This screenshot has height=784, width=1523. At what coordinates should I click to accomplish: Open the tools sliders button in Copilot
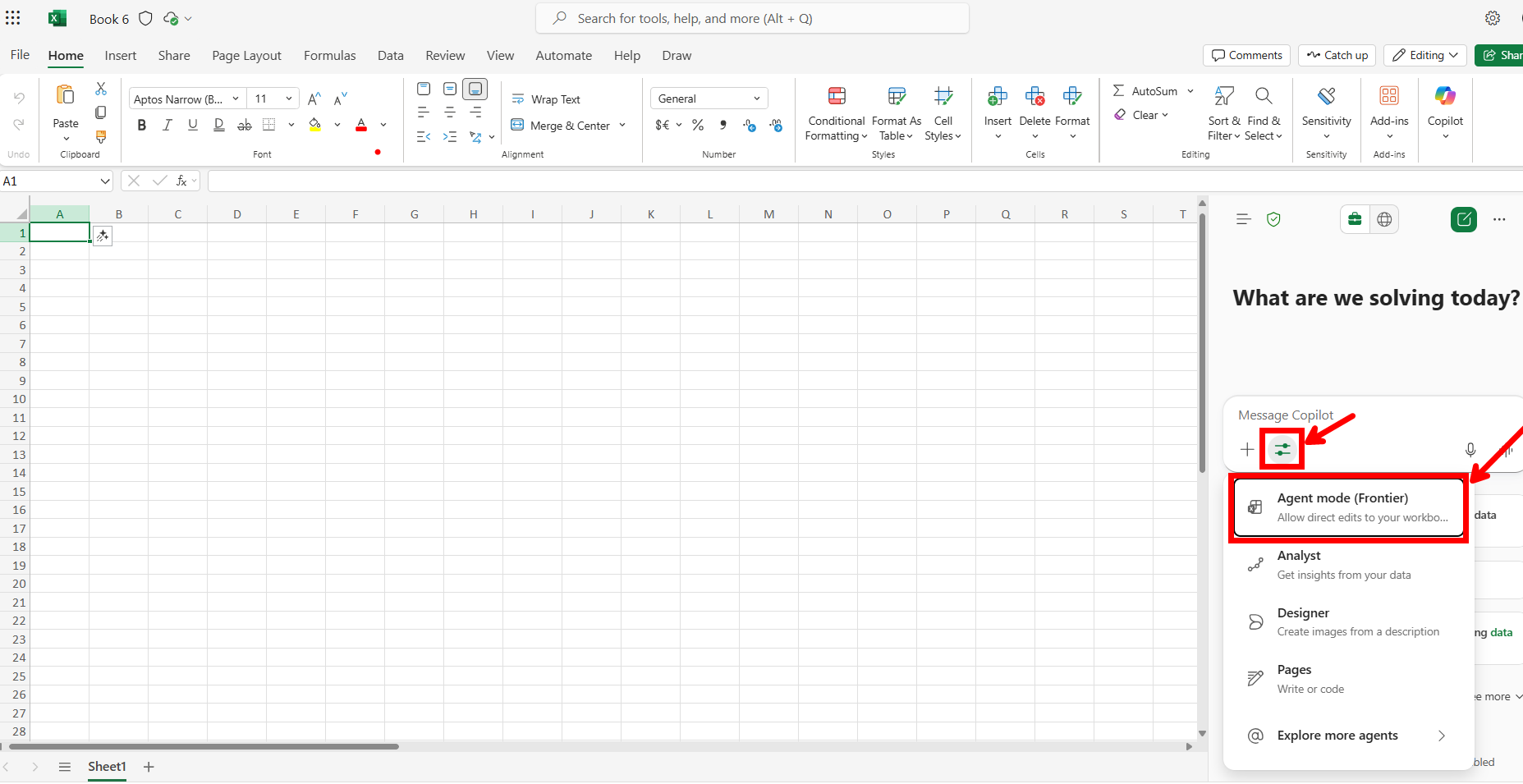pos(1282,449)
